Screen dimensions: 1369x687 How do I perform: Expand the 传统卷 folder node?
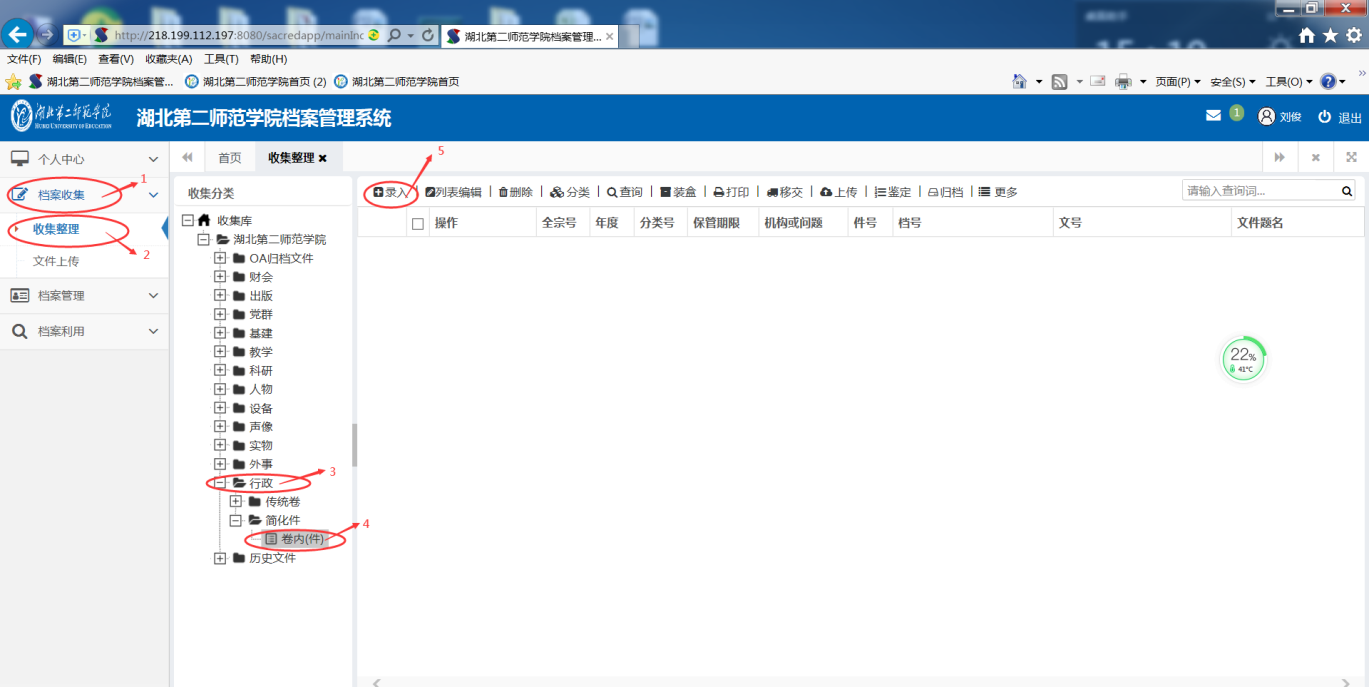(x=236, y=502)
